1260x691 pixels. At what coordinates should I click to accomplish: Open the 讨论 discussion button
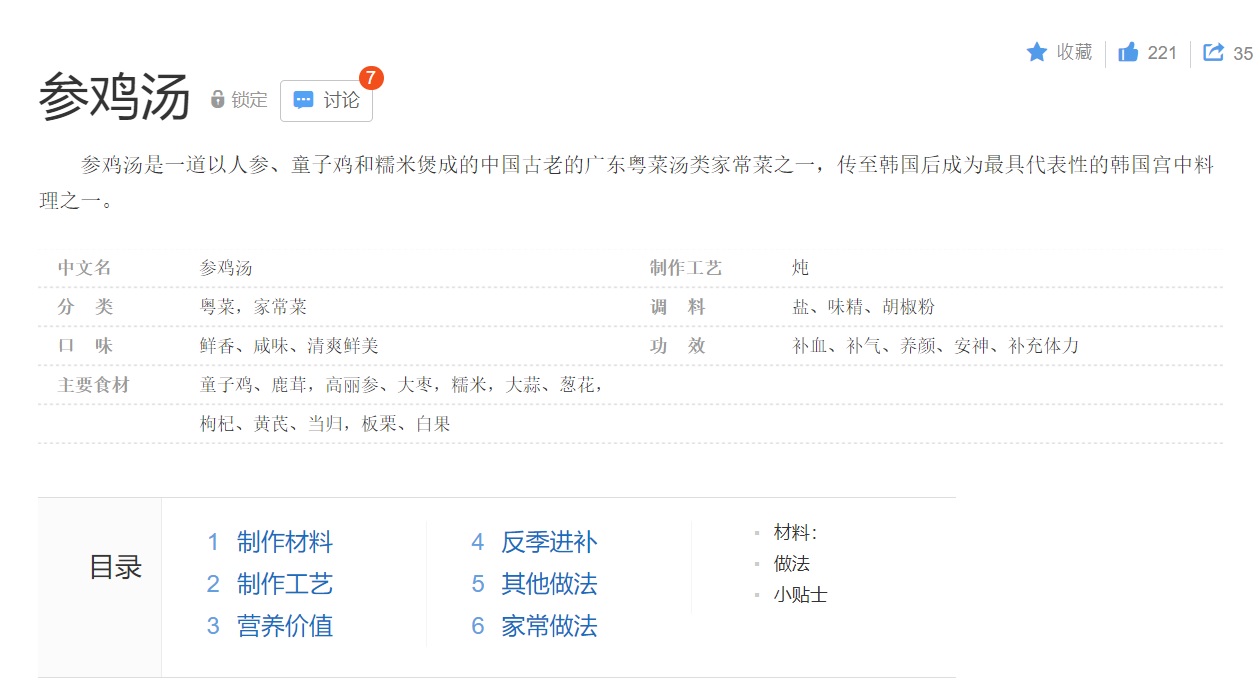click(x=326, y=100)
